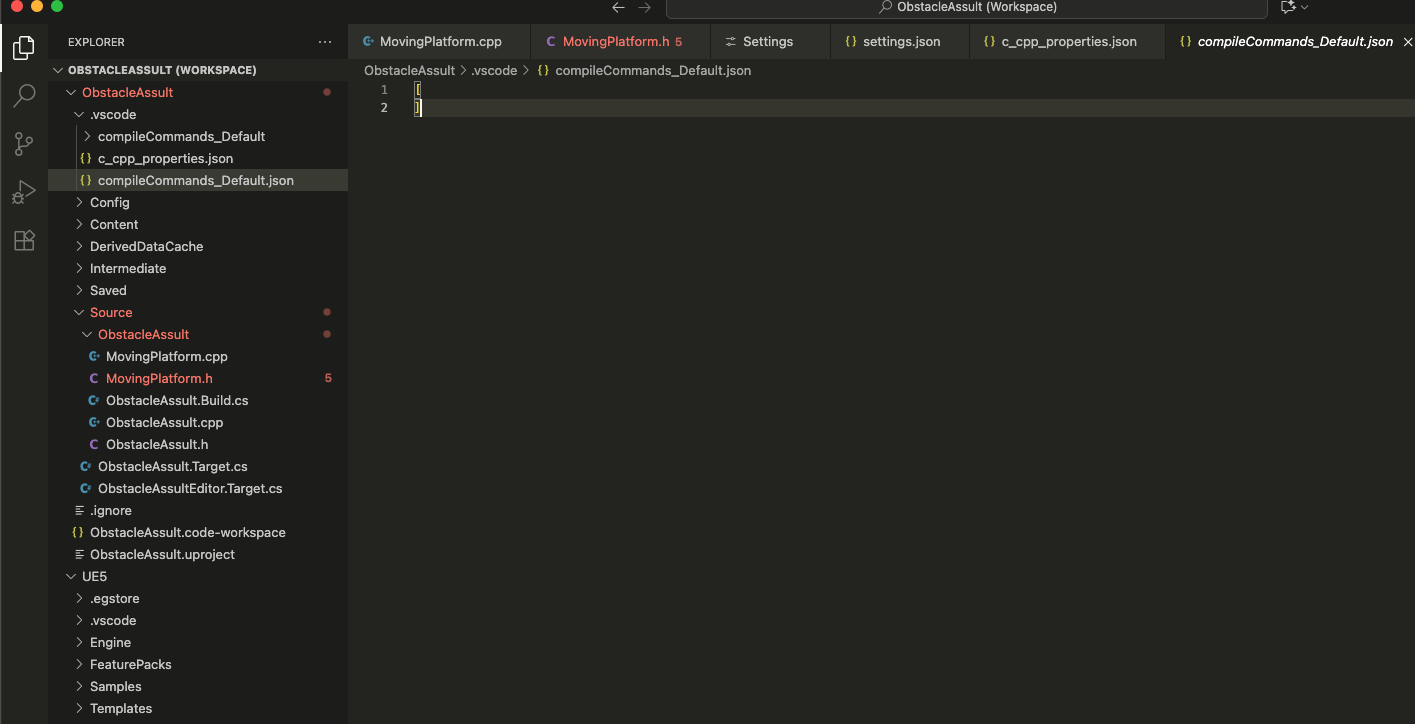Open ObstacleAssult.uproject in the Explorer
1415x724 pixels.
(198, 554)
